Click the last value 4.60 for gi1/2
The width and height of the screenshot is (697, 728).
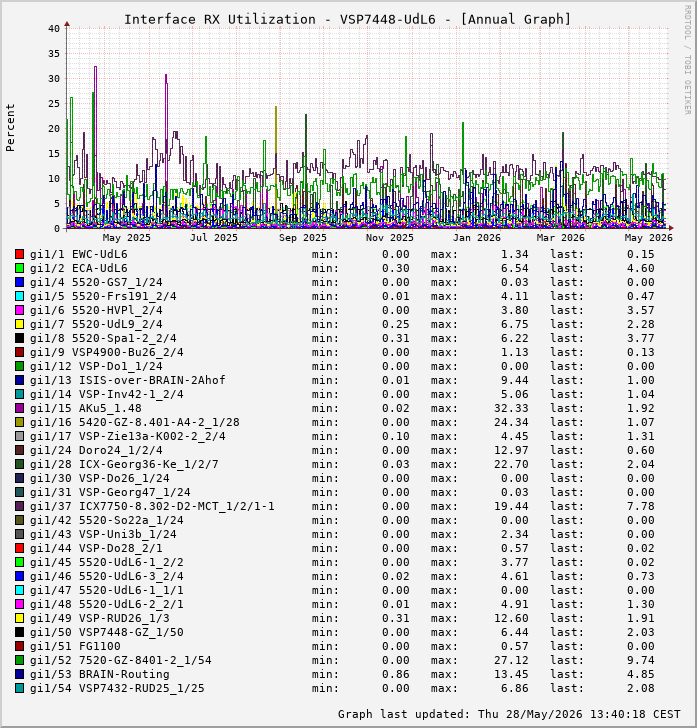coord(641,268)
